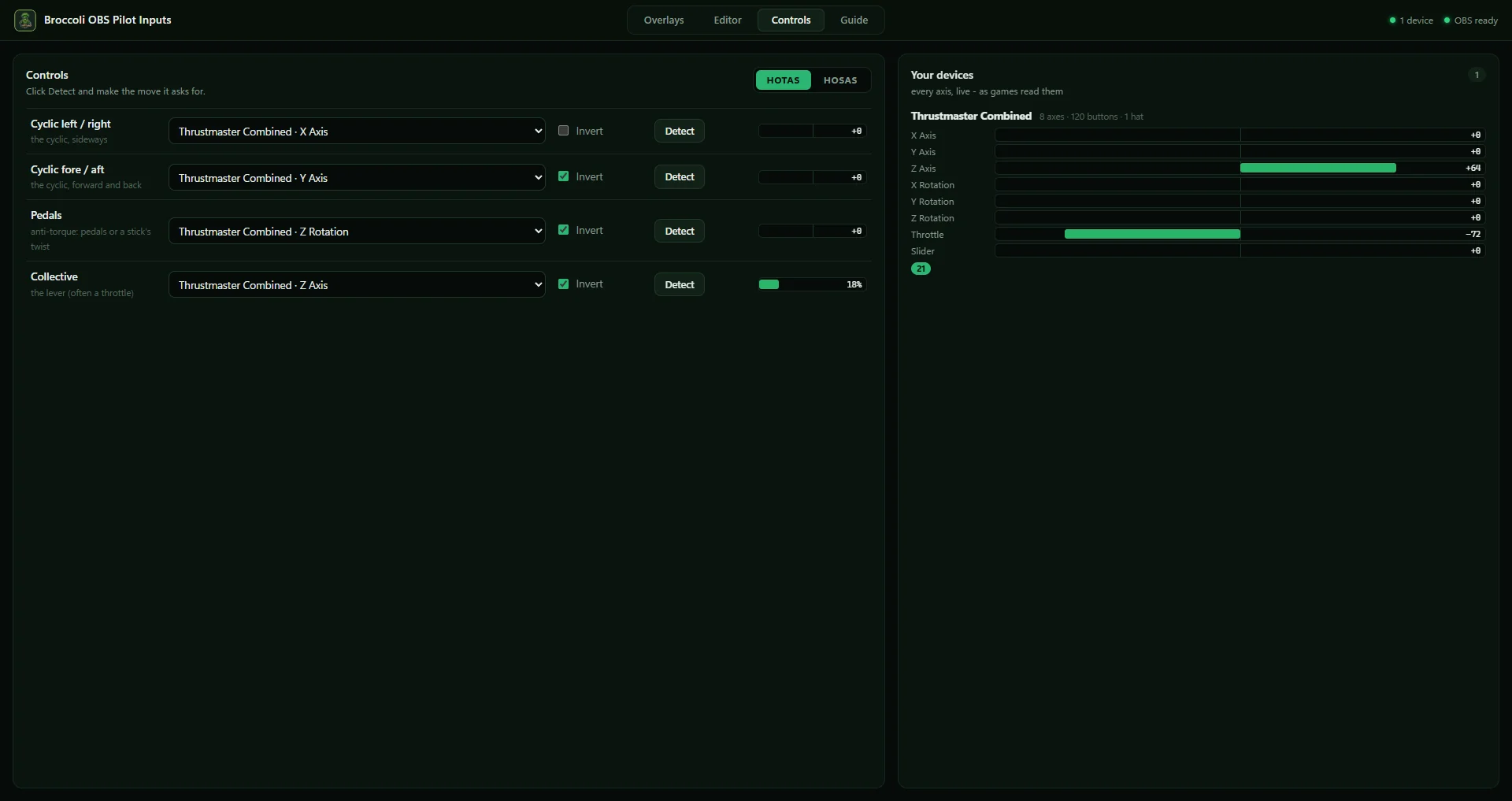This screenshot has width=1512, height=801.
Task: Enable Invert for Cyclic left / right
Action: (x=563, y=131)
